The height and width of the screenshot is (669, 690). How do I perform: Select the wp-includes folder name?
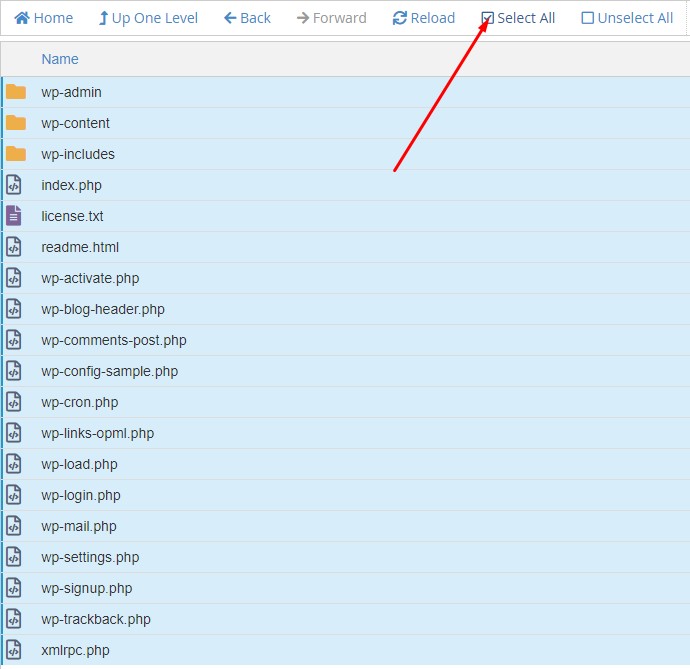coord(78,154)
